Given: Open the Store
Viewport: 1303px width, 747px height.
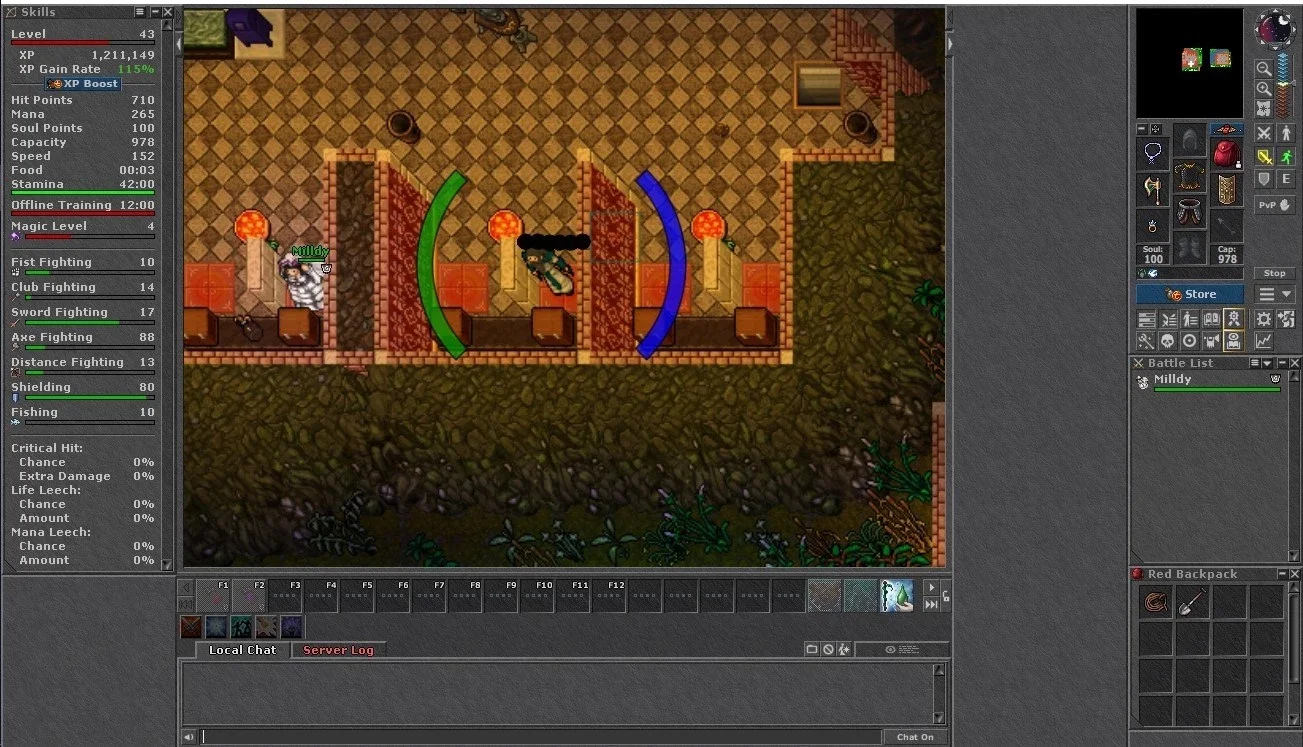Looking at the screenshot, I should (x=1190, y=294).
